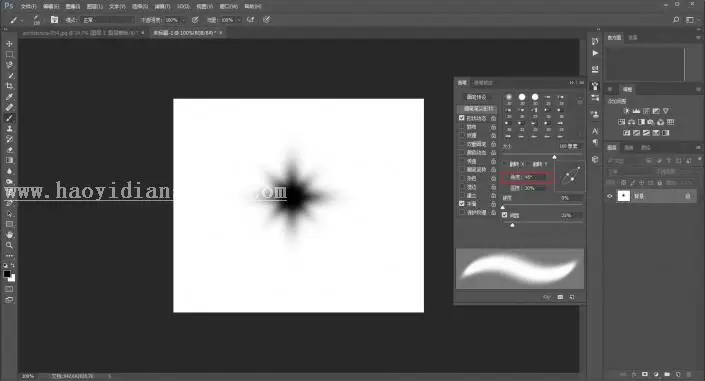Open the 3D menu in menu bar
The image size is (705, 381).
click(183, 6)
